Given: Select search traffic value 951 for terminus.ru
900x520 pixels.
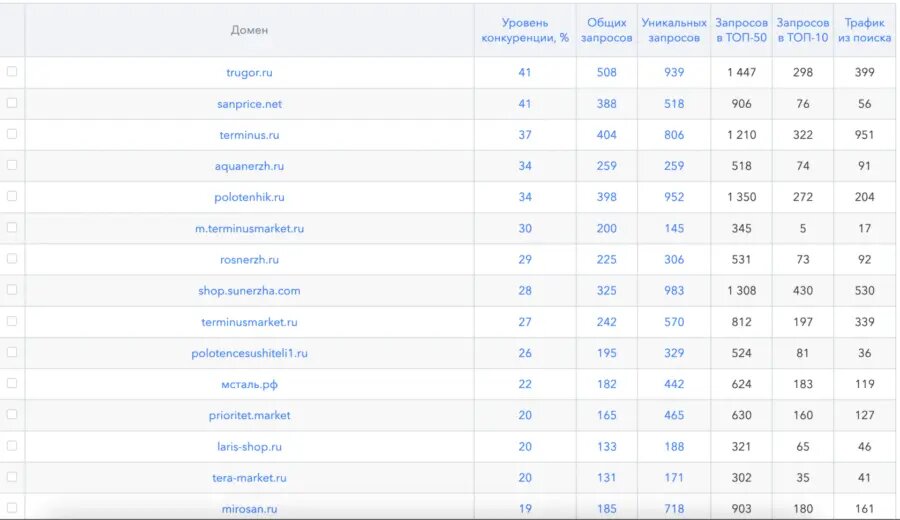Looking at the screenshot, I should coord(864,135).
